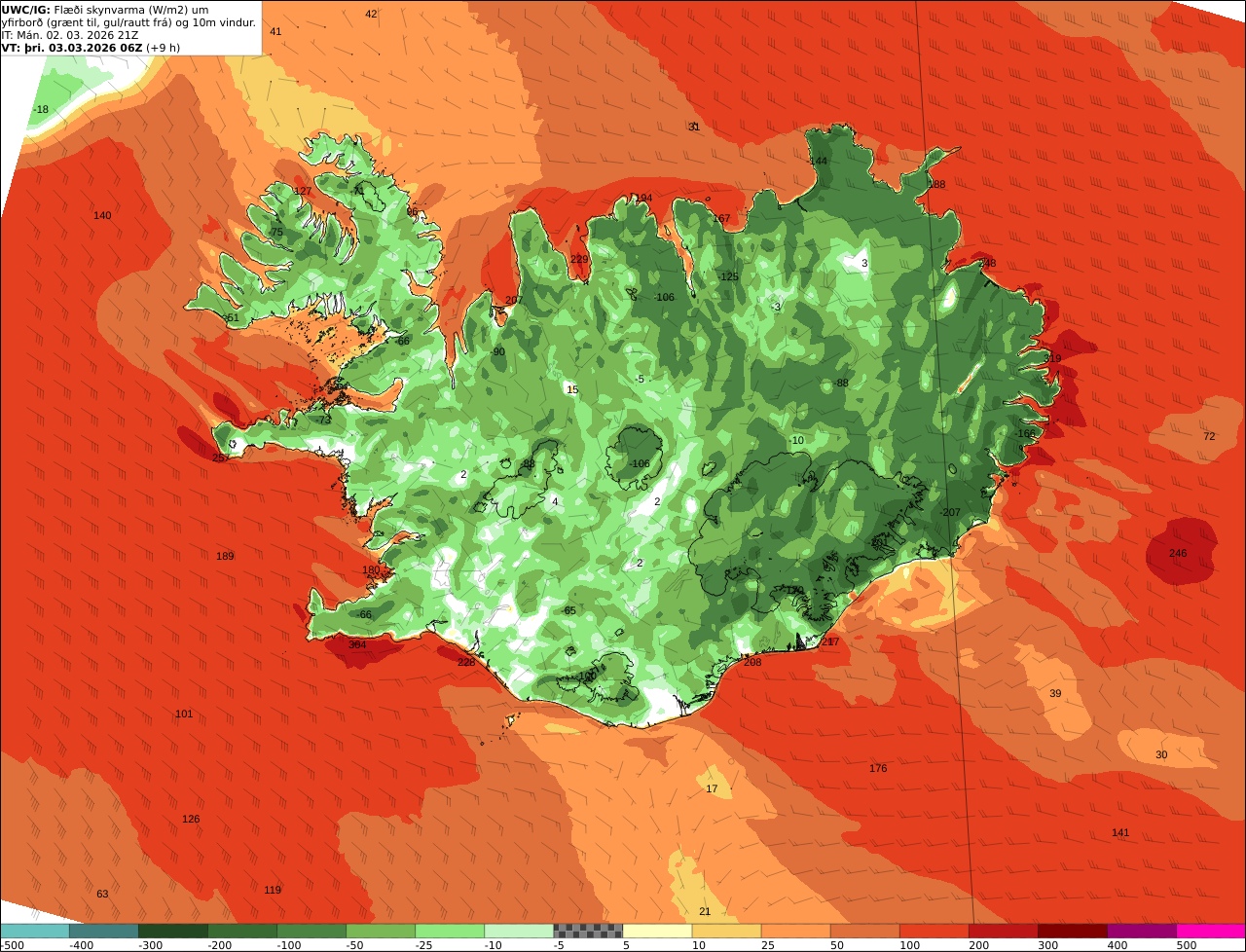Click the map value '-88' in east Iceland
Viewport: 1246px width, 952px height.
840,383
